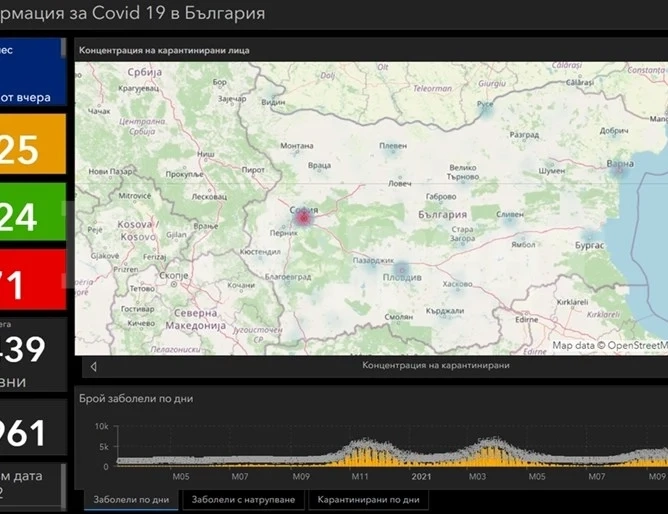The image size is (668, 514).
Task: Click the 'Велико Търново' map label
Action: coord(463,172)
